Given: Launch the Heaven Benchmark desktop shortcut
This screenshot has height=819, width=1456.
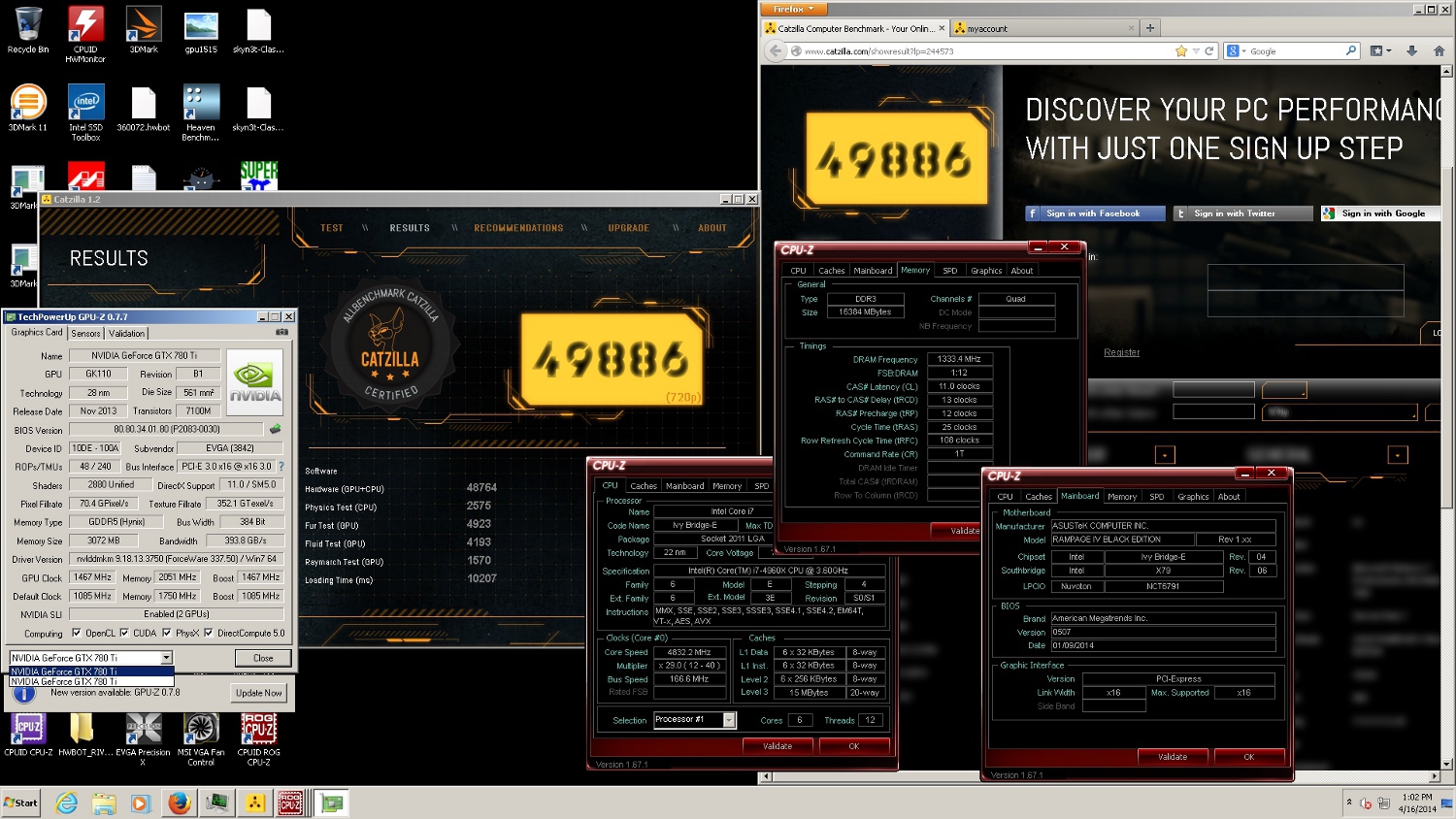Looking at the screenshot, I should 201,113.
